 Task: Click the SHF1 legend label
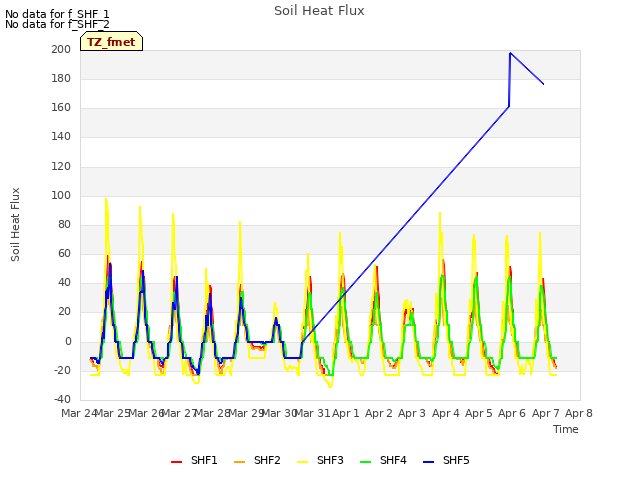[204, 460]
